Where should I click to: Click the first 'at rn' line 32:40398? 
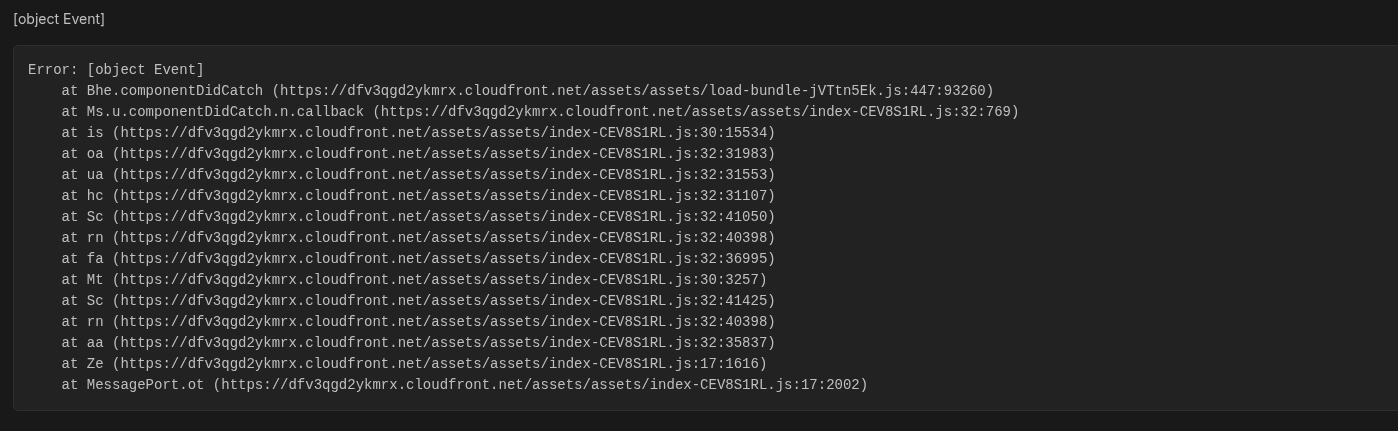click(x=418, y=238)
